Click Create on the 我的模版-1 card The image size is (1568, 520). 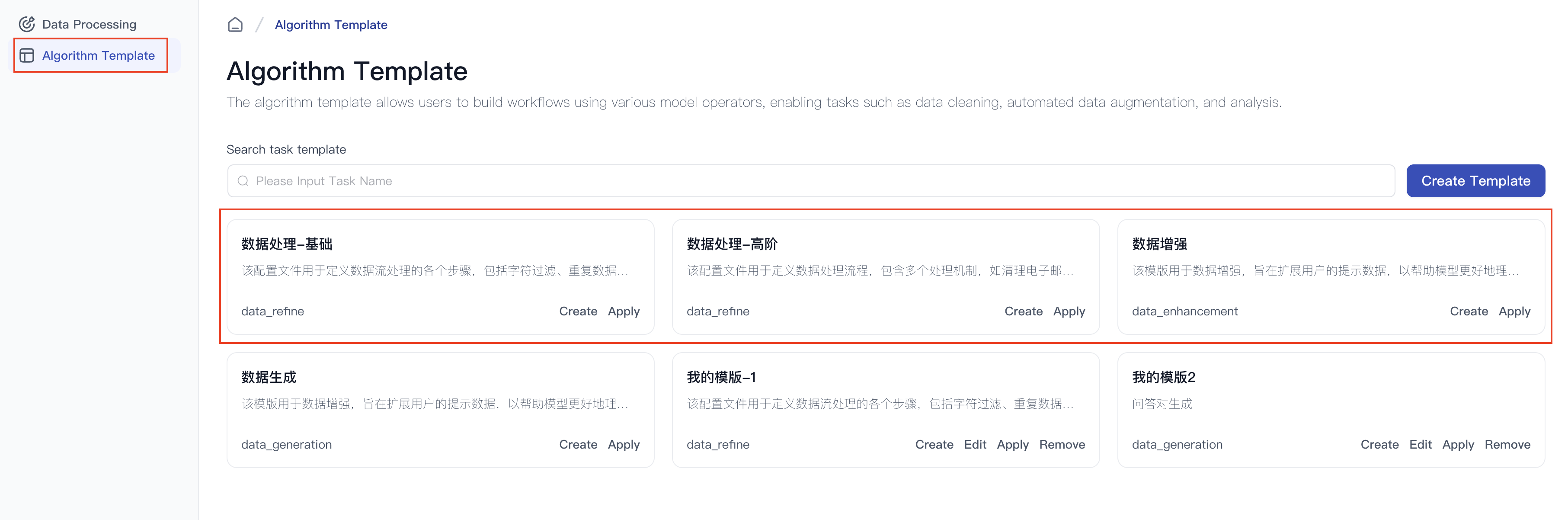934,444
